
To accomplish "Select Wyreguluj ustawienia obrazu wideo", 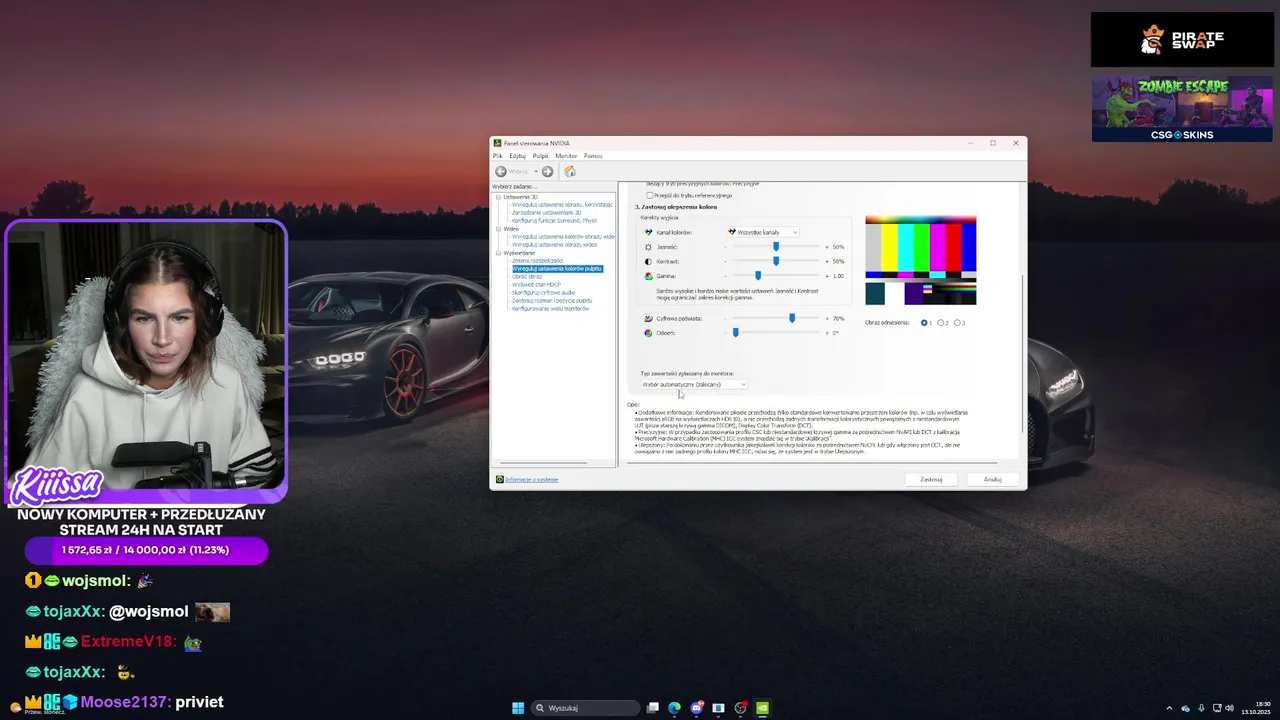I will (x=555, y=244).
